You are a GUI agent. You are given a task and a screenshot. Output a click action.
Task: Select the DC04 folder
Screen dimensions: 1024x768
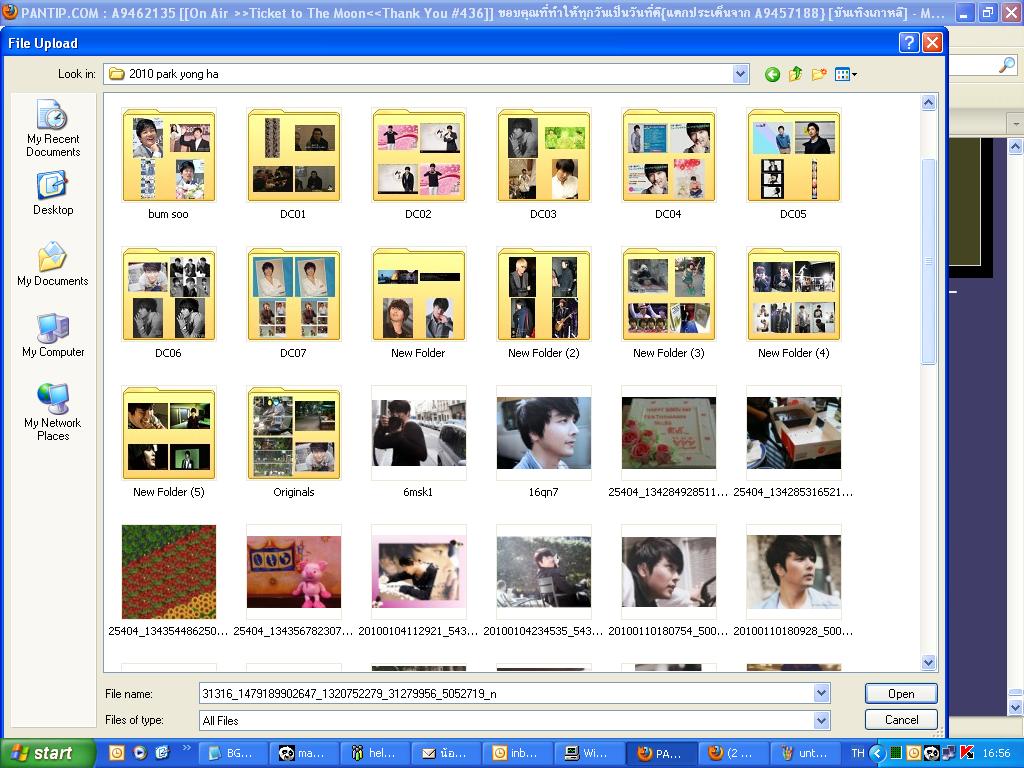pyautogui.click(x=669, y=164)
